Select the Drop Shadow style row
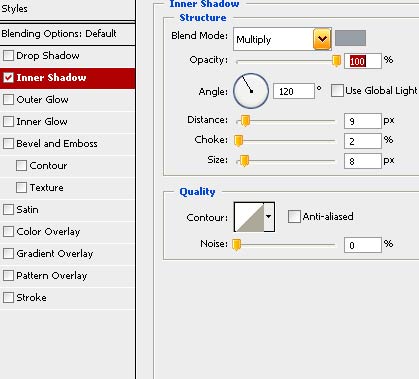This screenshot has width=419, height=379. point(67,56)
